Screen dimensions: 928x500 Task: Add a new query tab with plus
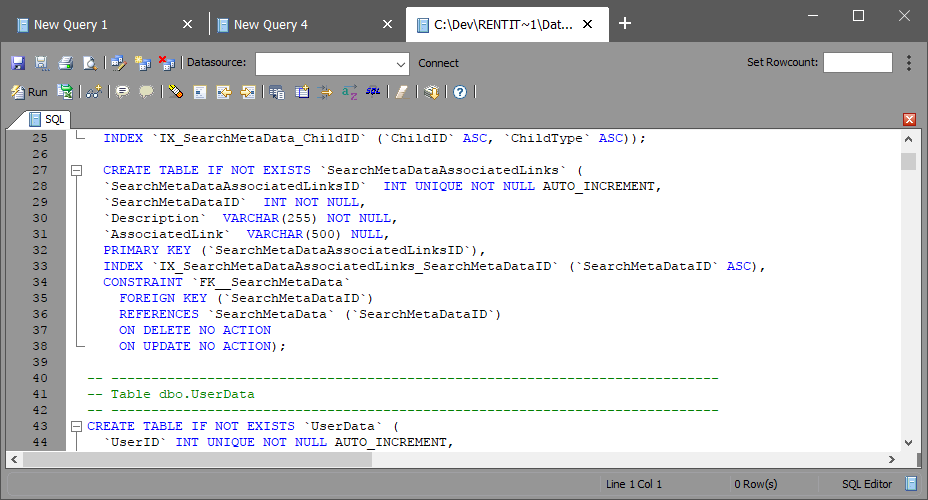(x=625, y=23)
